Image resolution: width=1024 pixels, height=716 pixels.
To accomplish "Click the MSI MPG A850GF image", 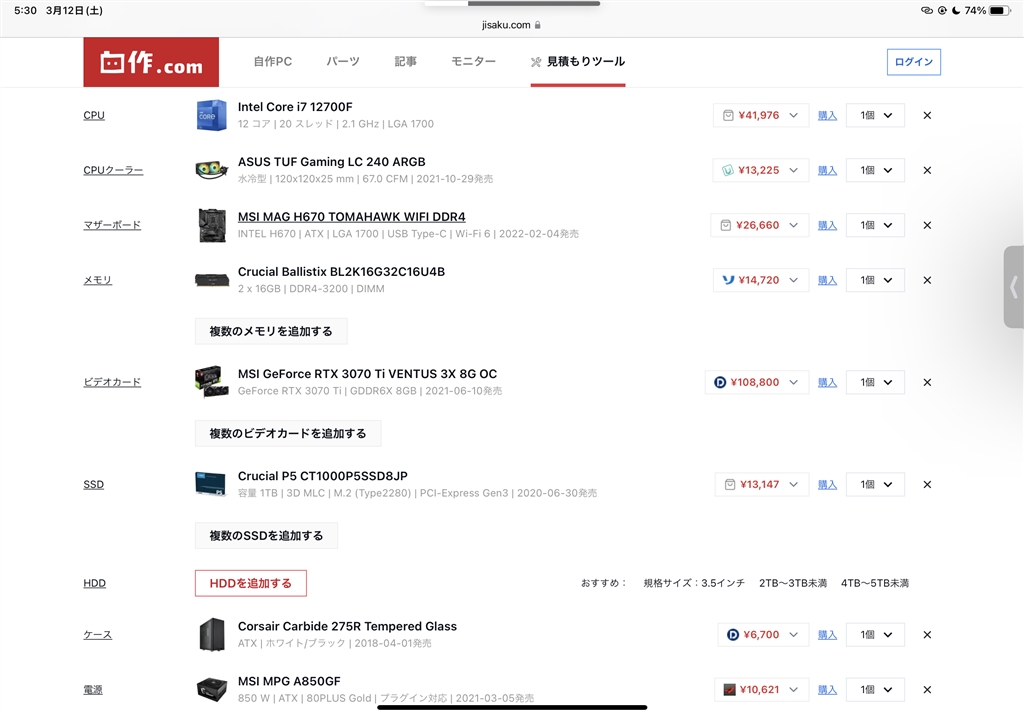I will point(212,689).
